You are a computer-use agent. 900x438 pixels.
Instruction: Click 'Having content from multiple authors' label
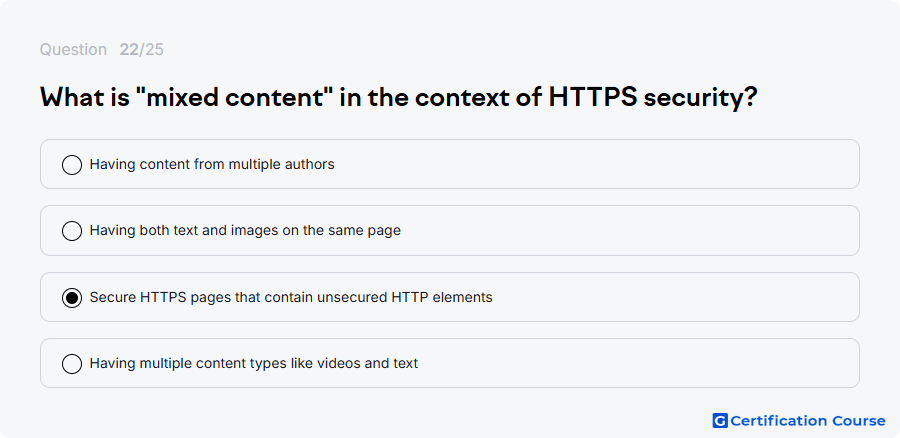click(x=212, y=164)
